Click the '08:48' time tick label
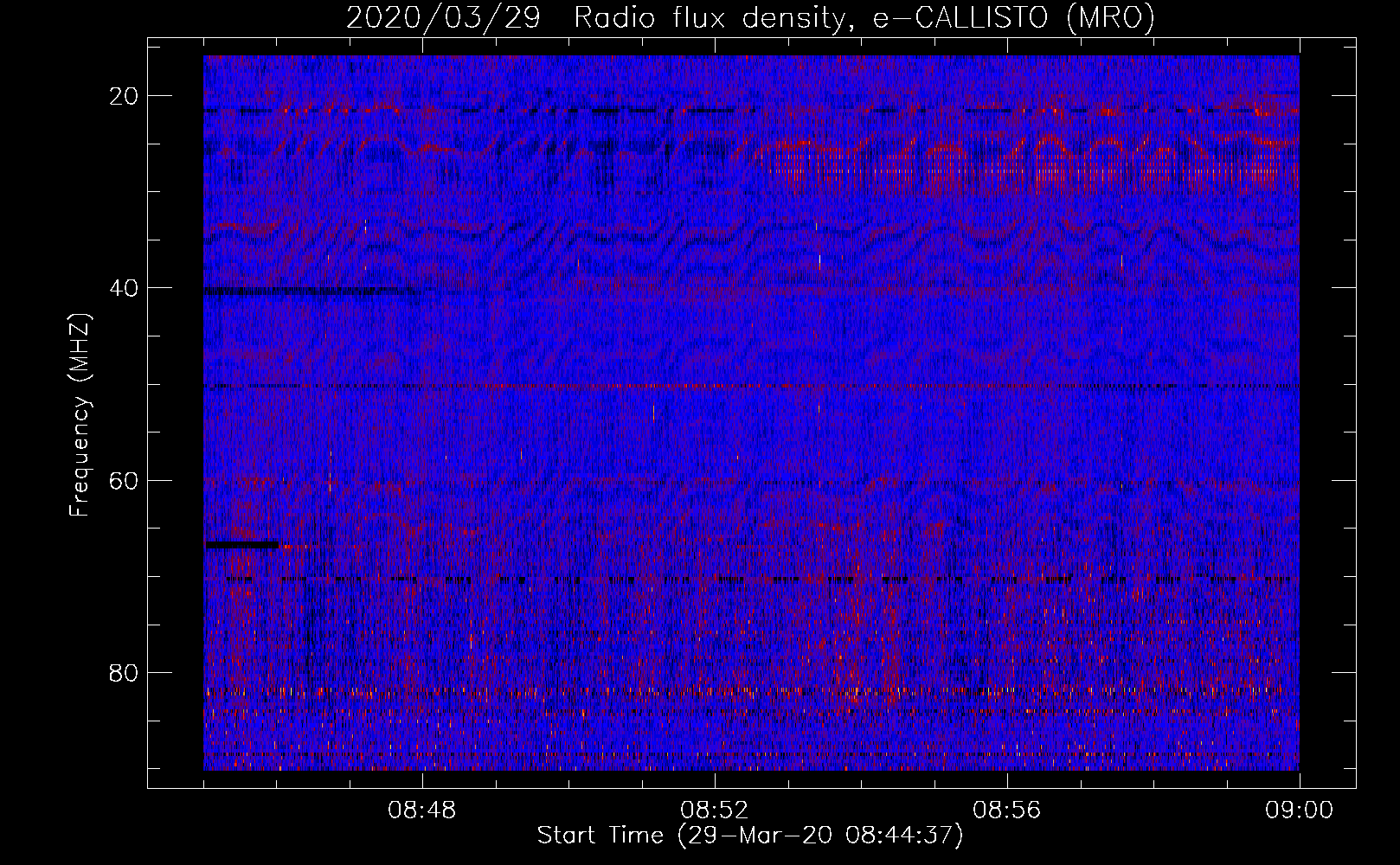This screenshot has width=1400, height=865. click(422, 811)
